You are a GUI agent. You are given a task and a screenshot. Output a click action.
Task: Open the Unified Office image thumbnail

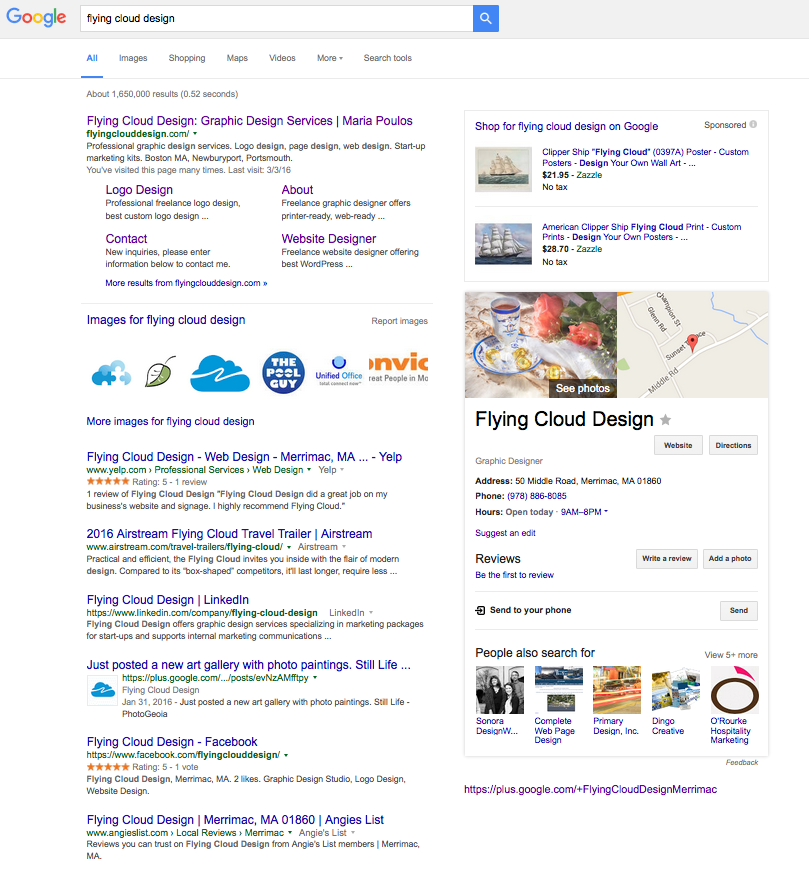[339, 371]
